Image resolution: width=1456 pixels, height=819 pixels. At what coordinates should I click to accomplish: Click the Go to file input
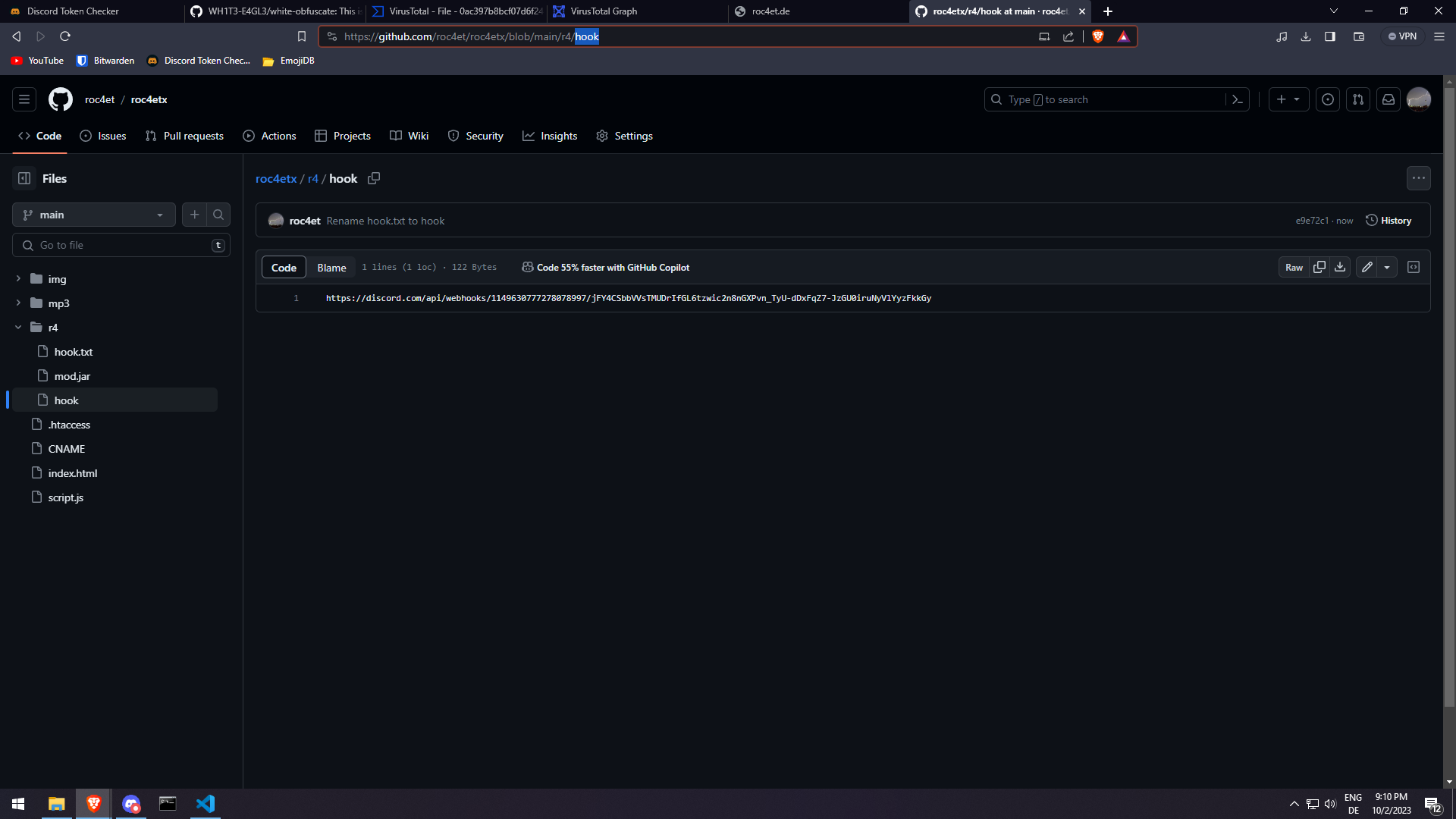pos(121,245)
